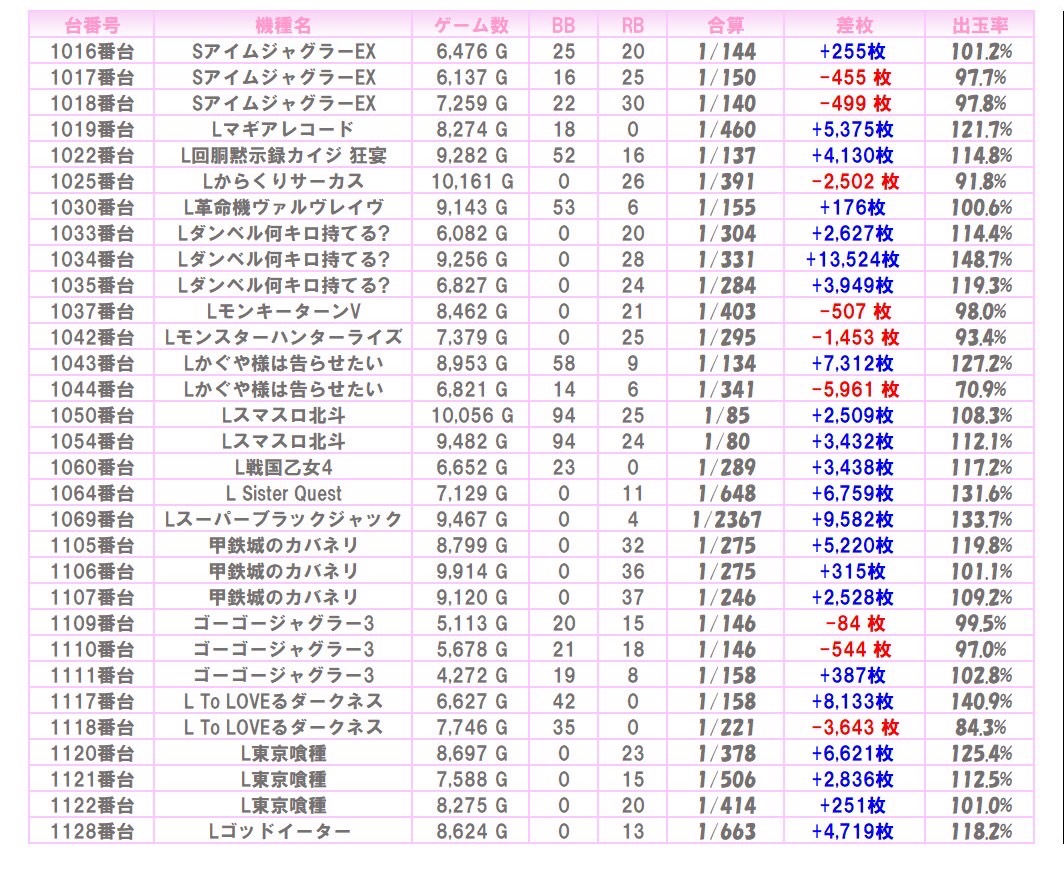
Task: Click machine name L Sister Quest
Action: [x=283, y=493]
